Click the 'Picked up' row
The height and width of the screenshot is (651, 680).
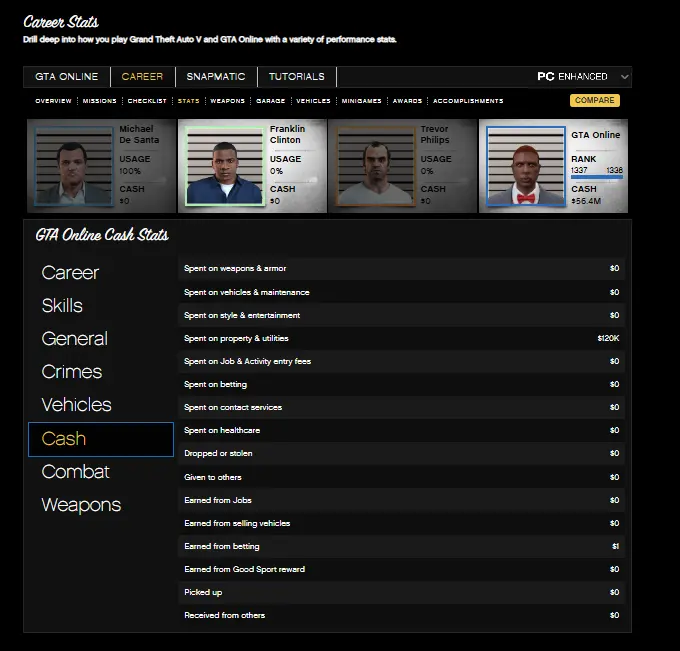point(401,592)
